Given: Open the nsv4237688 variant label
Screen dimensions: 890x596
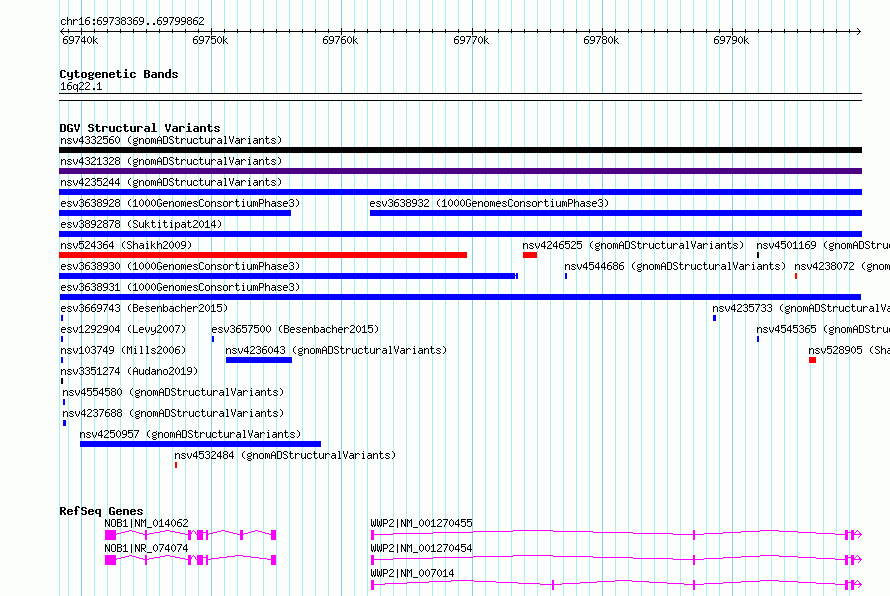Looking at the screenshot, I should tap(173, 413).
